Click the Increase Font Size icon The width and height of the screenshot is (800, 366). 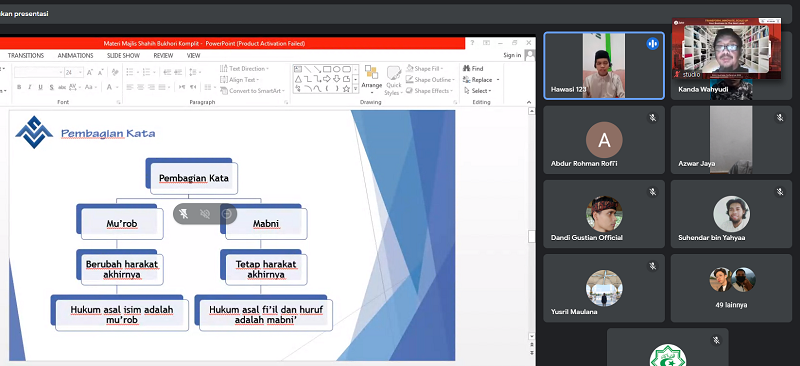tap(90, 72)
